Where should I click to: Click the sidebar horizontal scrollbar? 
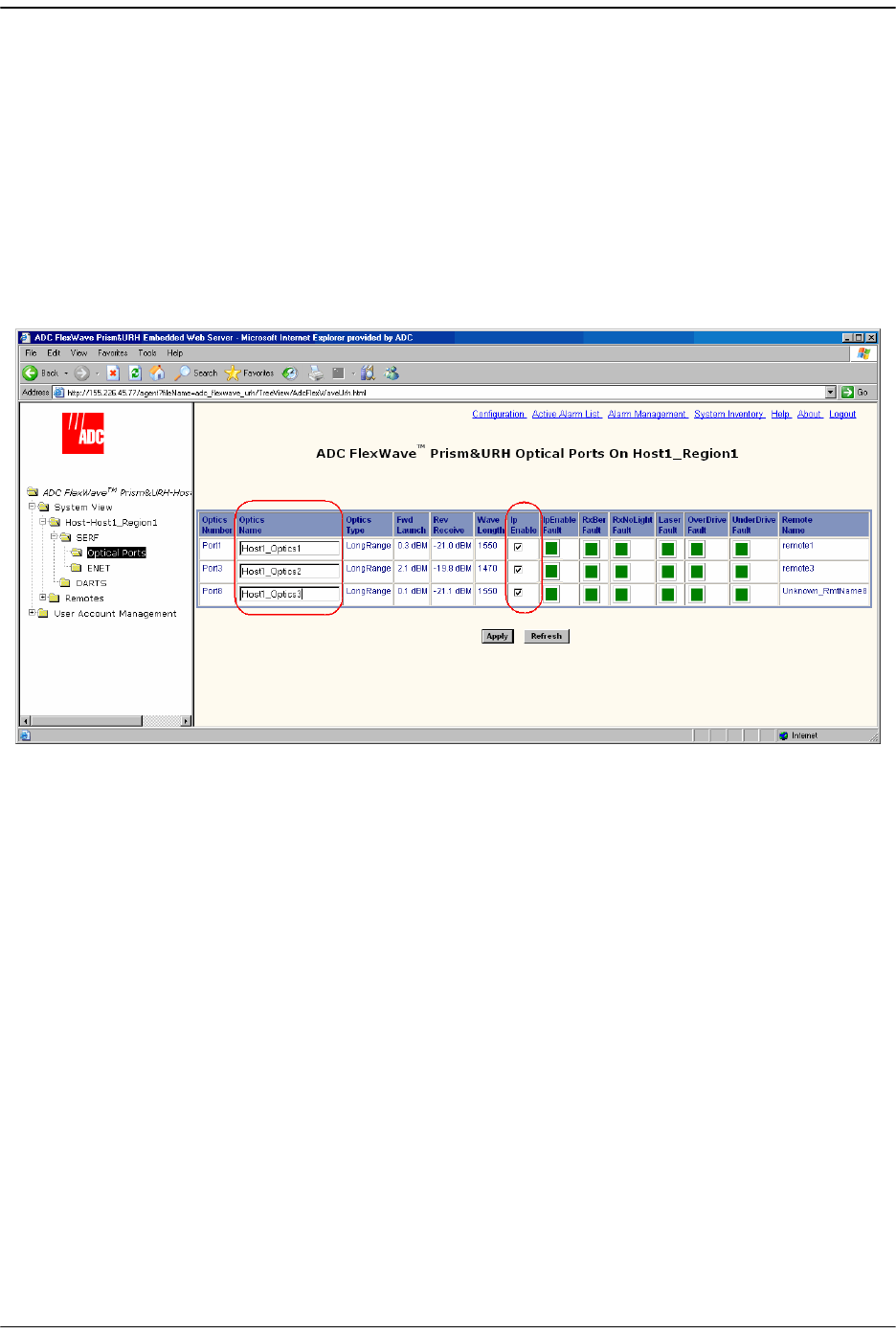pyautogui.click(x=106, y=721)
